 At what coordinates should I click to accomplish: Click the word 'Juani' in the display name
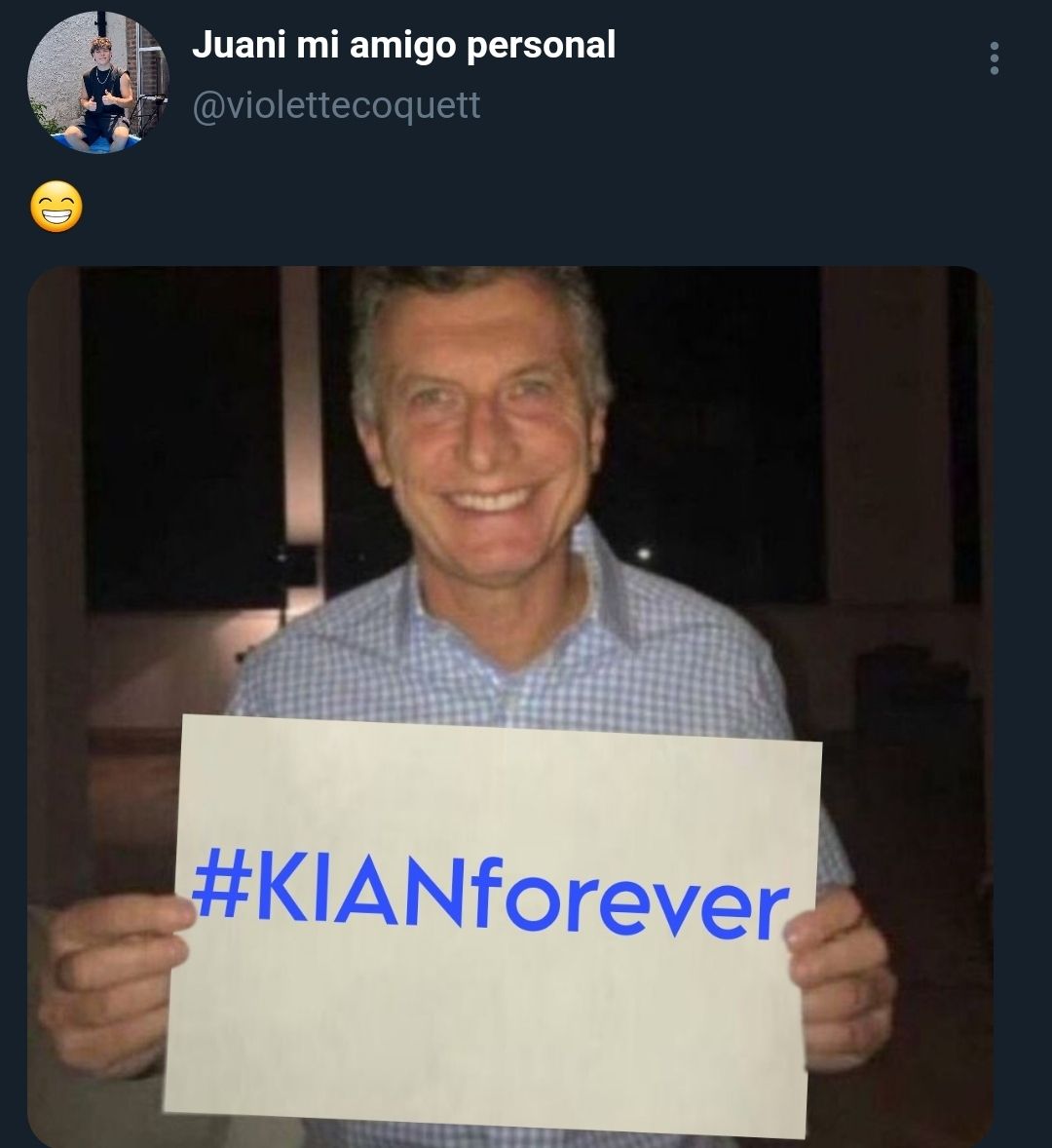click(239, 45)
